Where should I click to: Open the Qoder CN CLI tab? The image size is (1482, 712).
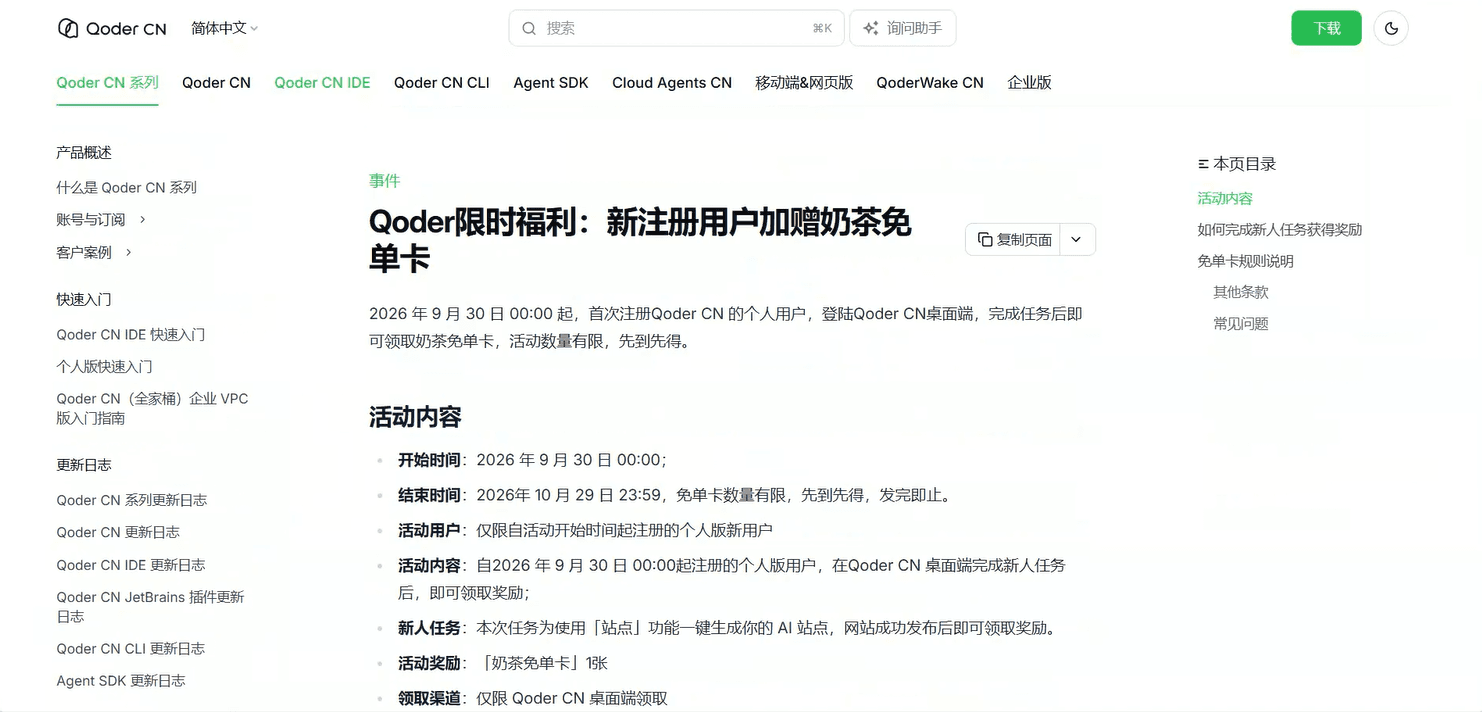(x=442, y=83)
